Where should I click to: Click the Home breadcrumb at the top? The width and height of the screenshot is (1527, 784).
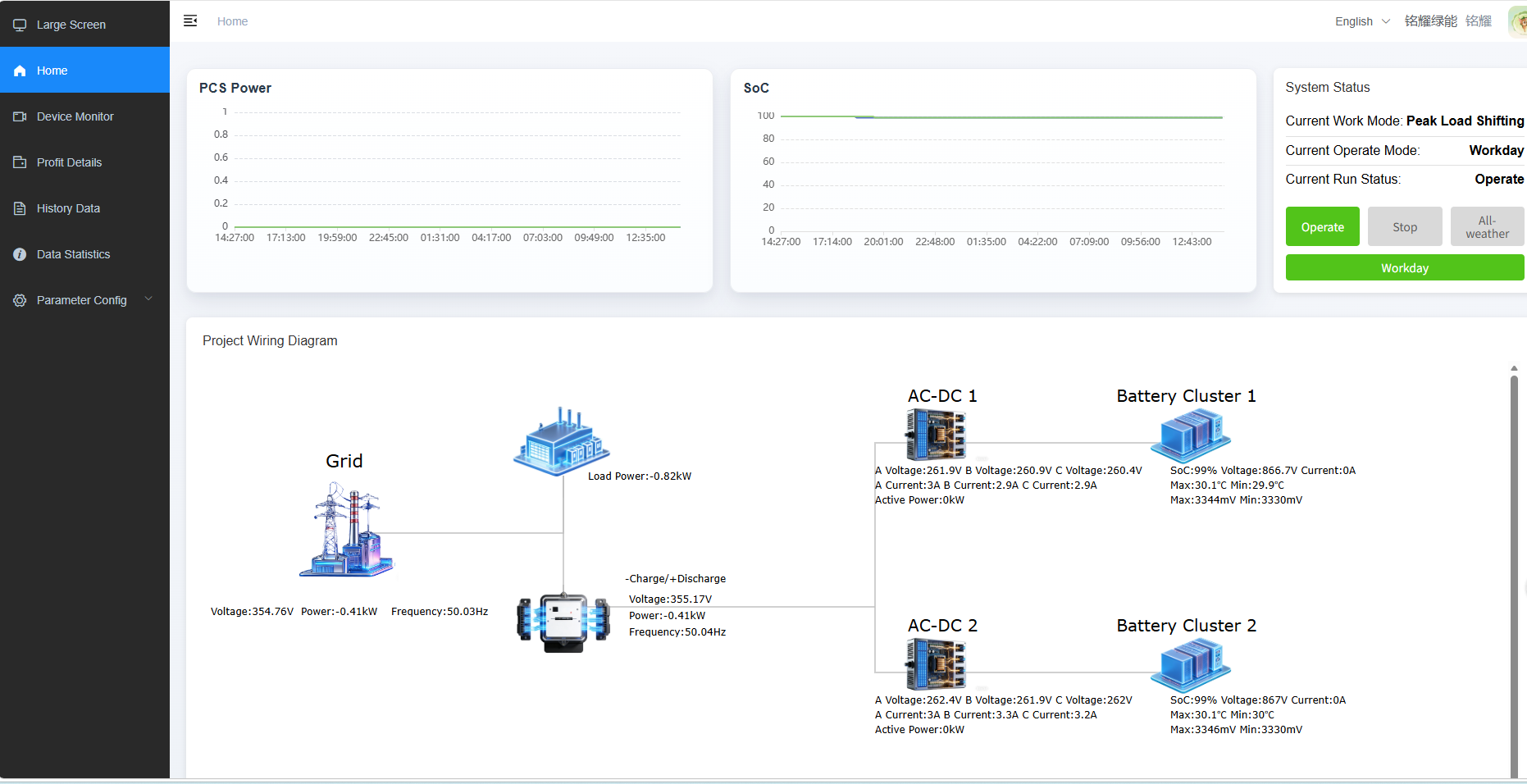[x=232, y=21]
